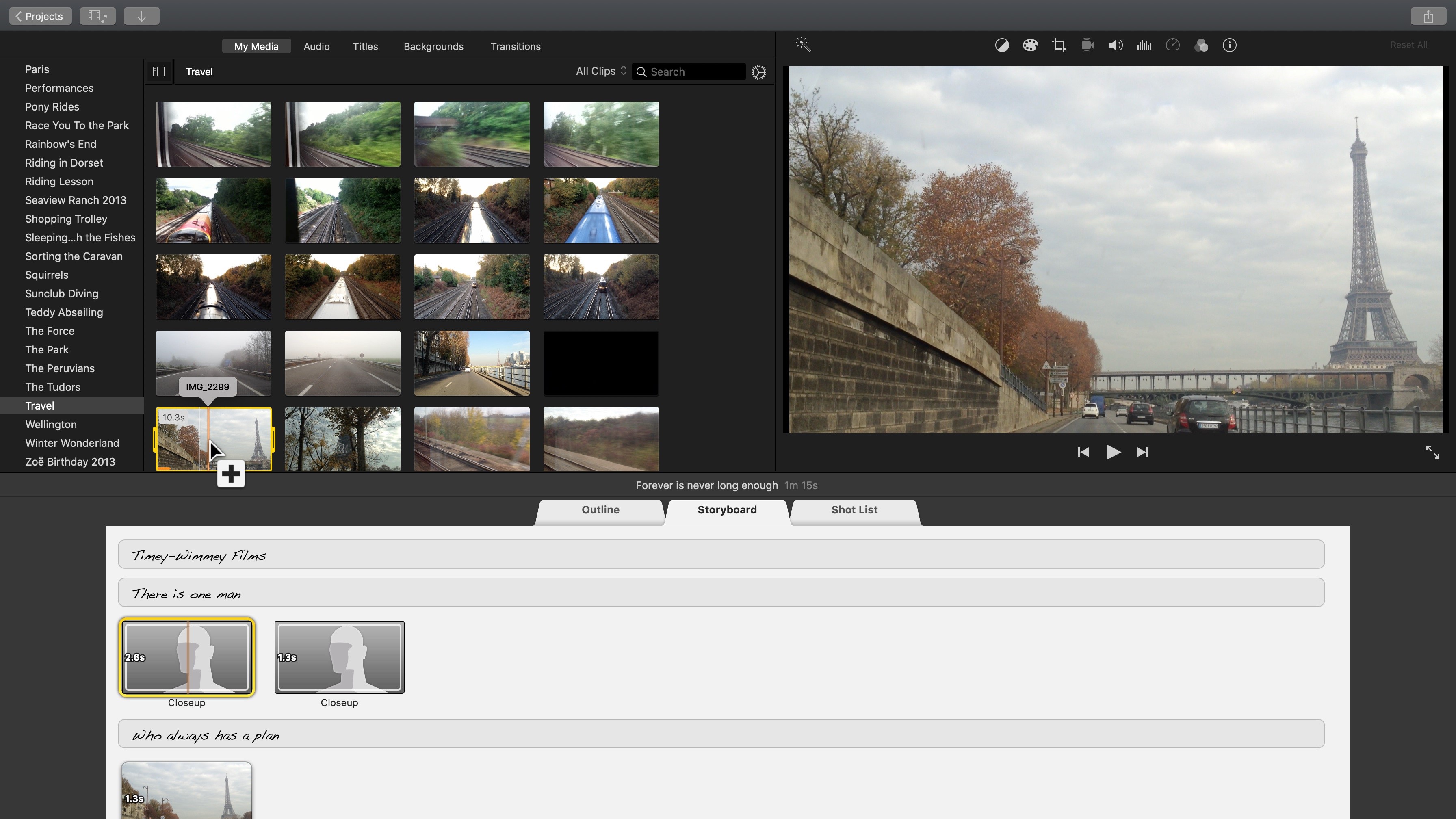Select the first foggy road clip

pos(213,363)
